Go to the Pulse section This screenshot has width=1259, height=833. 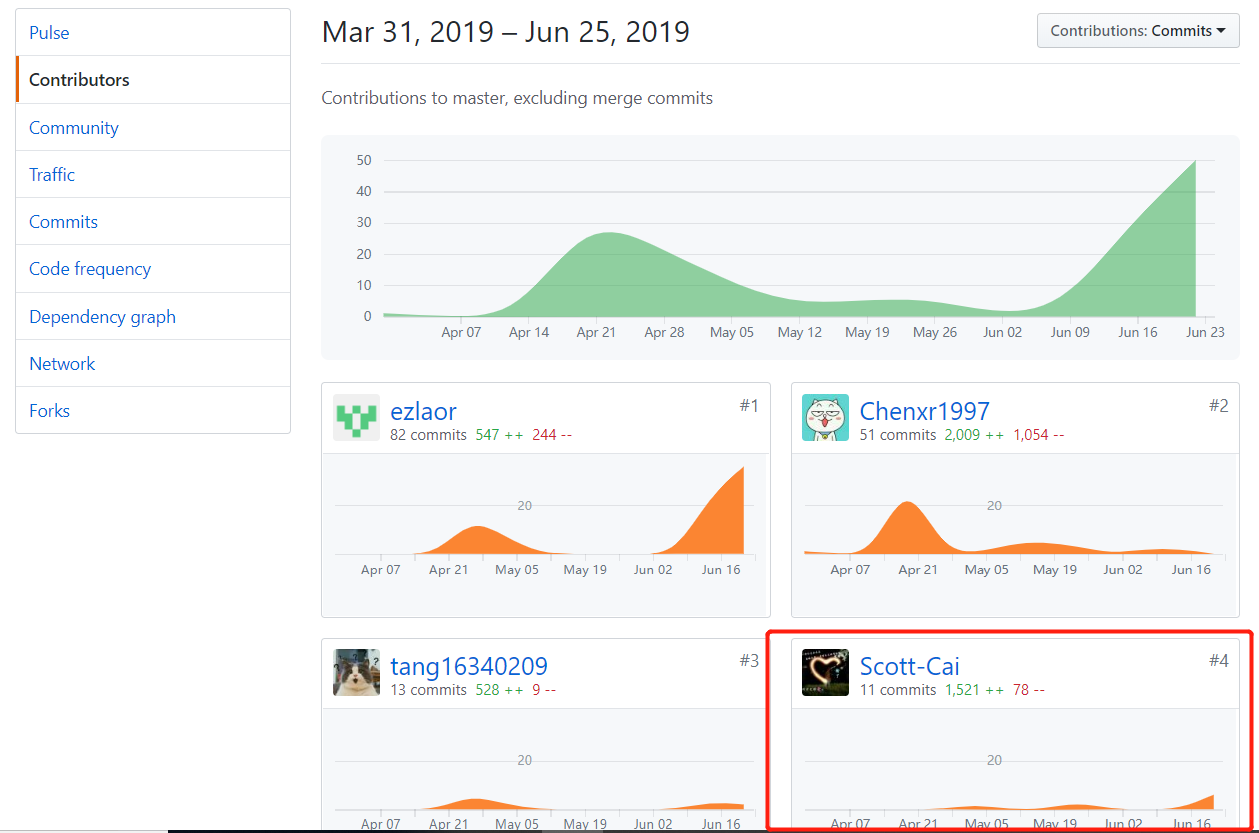[49, 33]
